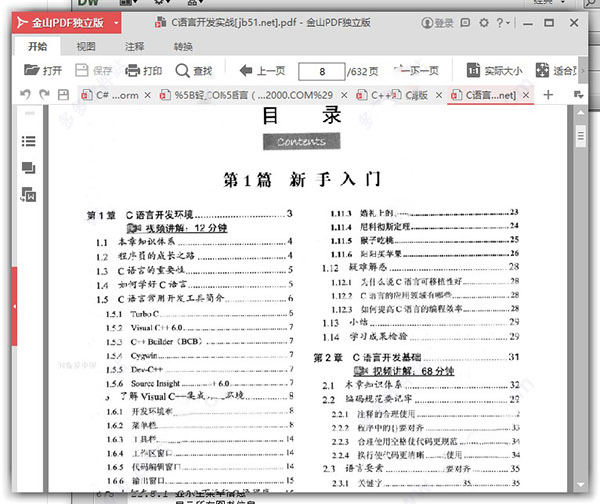Add a new tab with plus button
Image resolution: width=600 pixels, height=504 pixels.
click(548, 95)
